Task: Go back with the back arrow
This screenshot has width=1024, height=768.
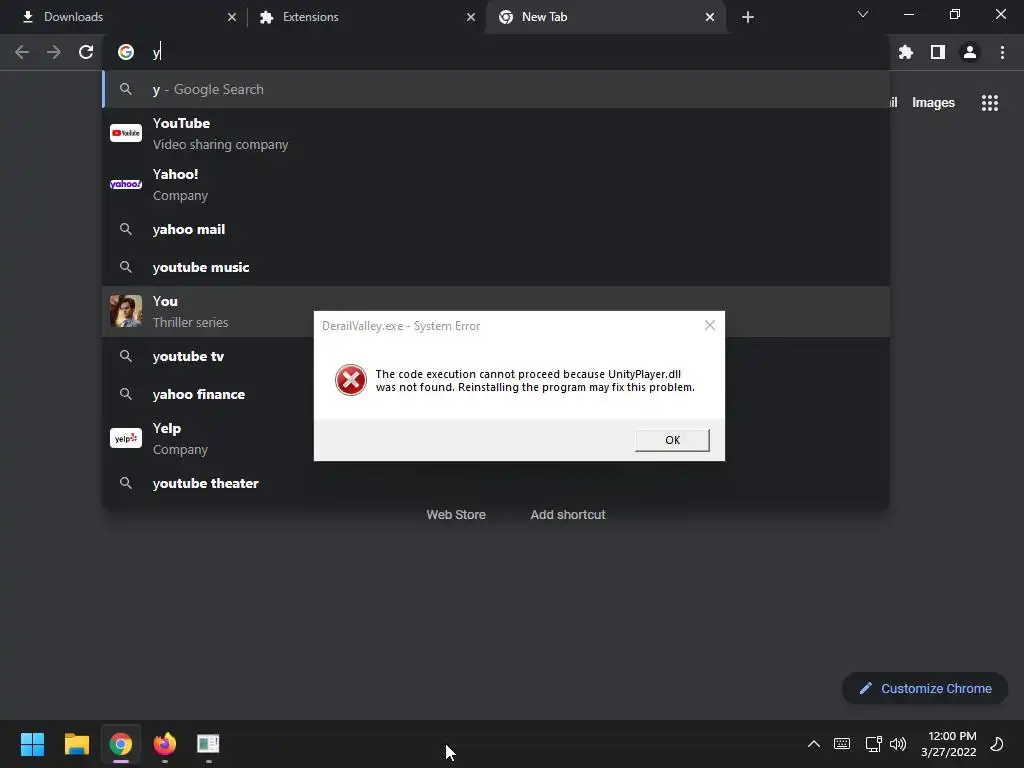Action: [x=22, y=52]
